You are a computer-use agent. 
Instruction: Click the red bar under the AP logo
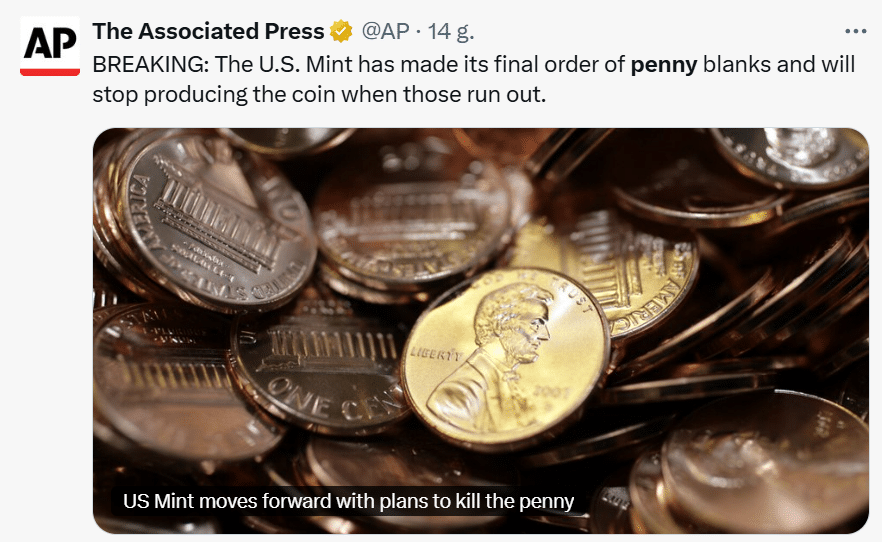tap(50, 71)
